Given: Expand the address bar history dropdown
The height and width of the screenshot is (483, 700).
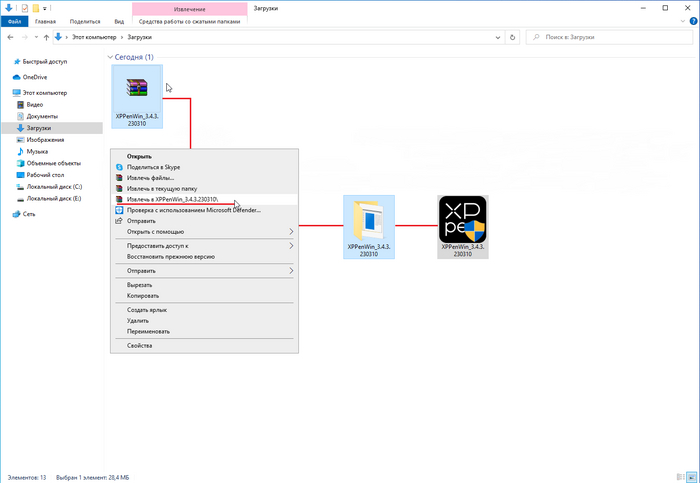Looking at the screenshot, I should pos(498,37).
